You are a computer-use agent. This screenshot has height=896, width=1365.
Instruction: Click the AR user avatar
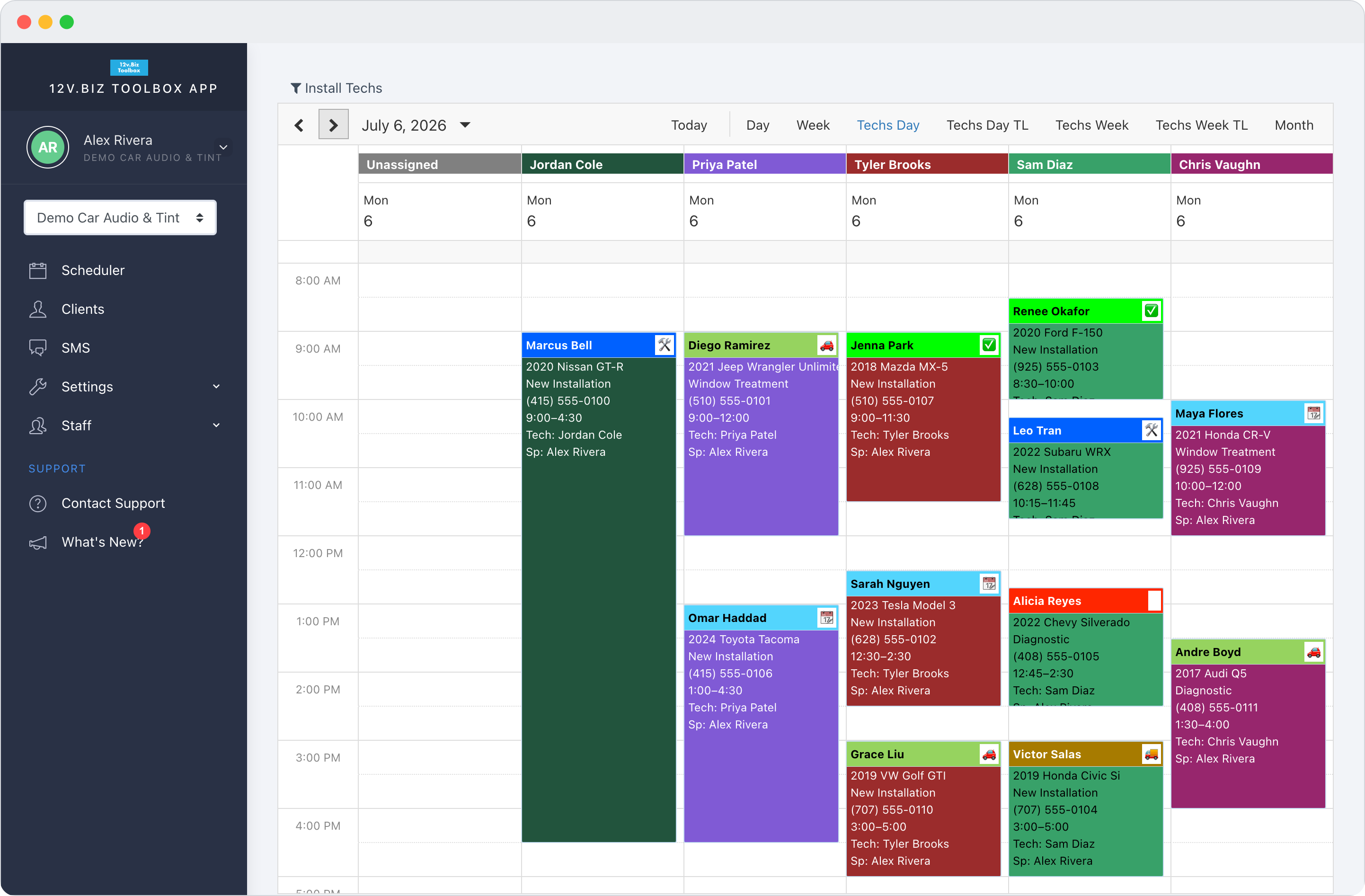[x=48, y=147]
